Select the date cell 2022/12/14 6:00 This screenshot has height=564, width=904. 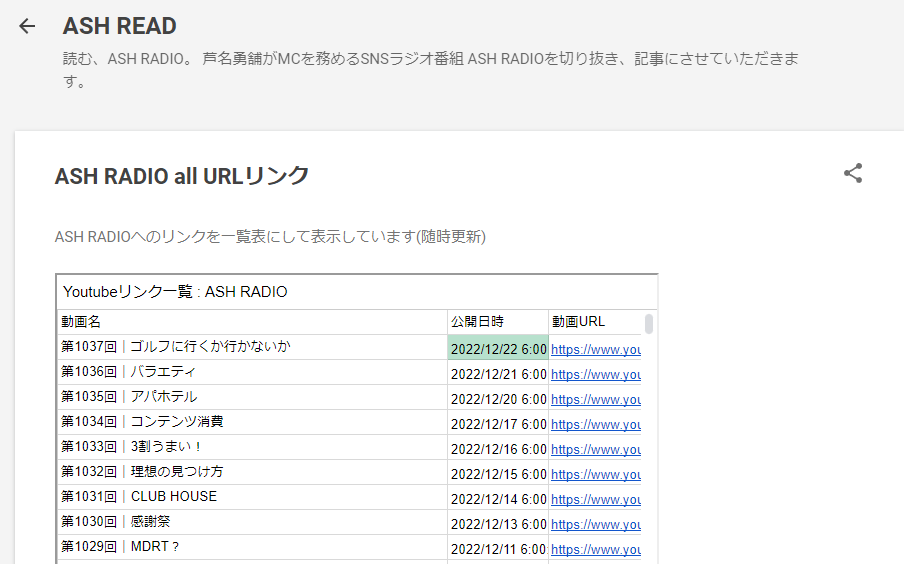click(498, 497)
